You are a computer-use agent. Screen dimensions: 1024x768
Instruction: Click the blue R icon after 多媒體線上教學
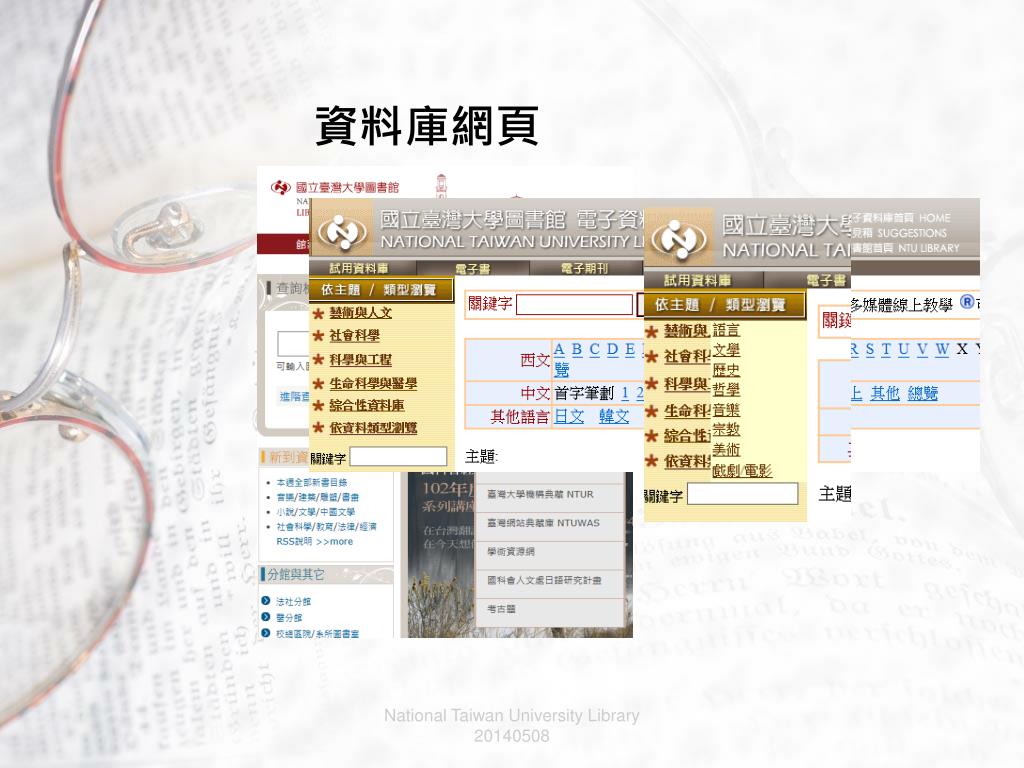click(x=967, y=302)
